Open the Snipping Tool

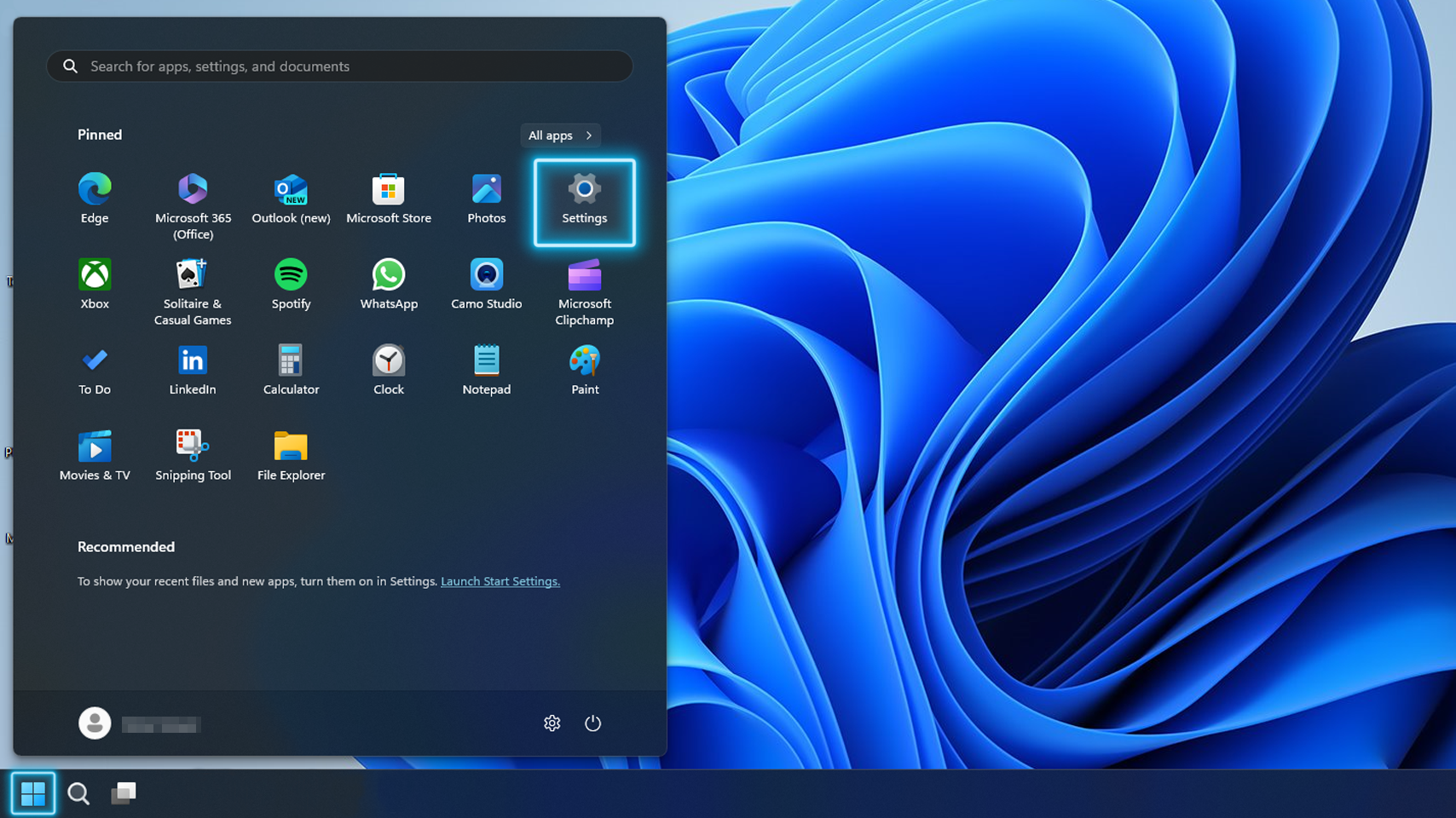pos(193,457)
